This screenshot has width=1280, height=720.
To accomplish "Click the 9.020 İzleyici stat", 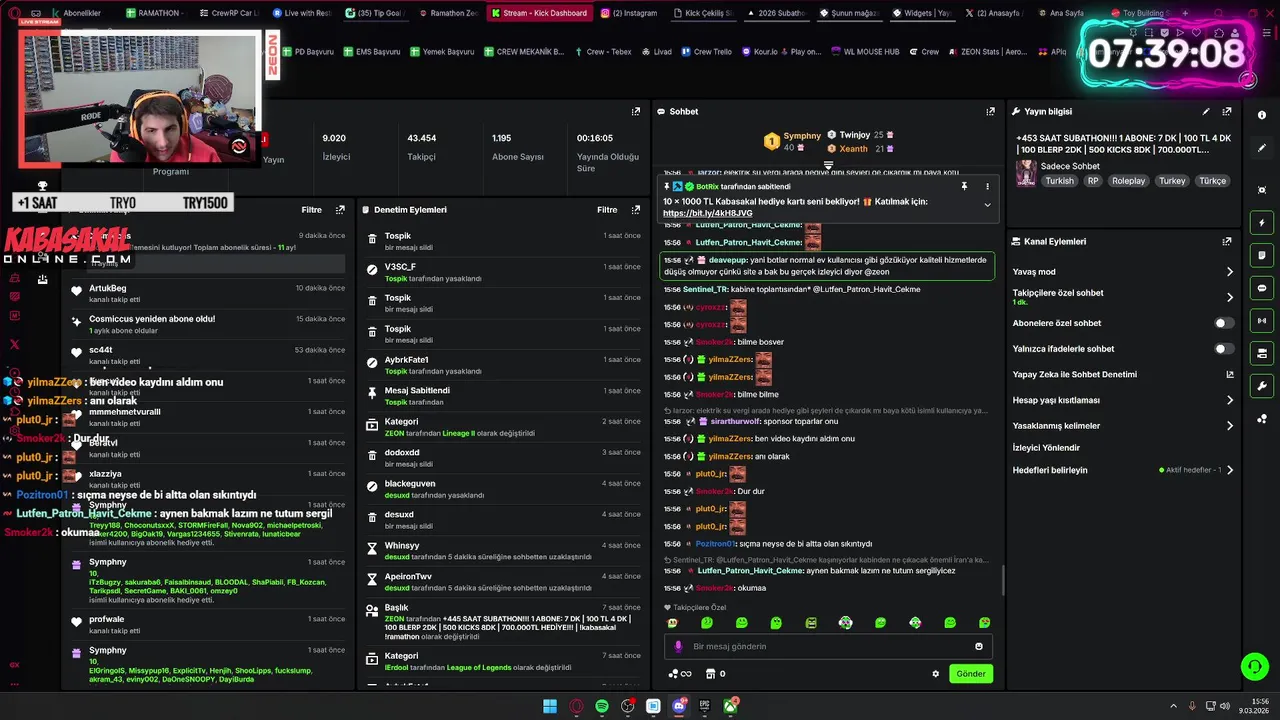I will click(x=335, y=147).
